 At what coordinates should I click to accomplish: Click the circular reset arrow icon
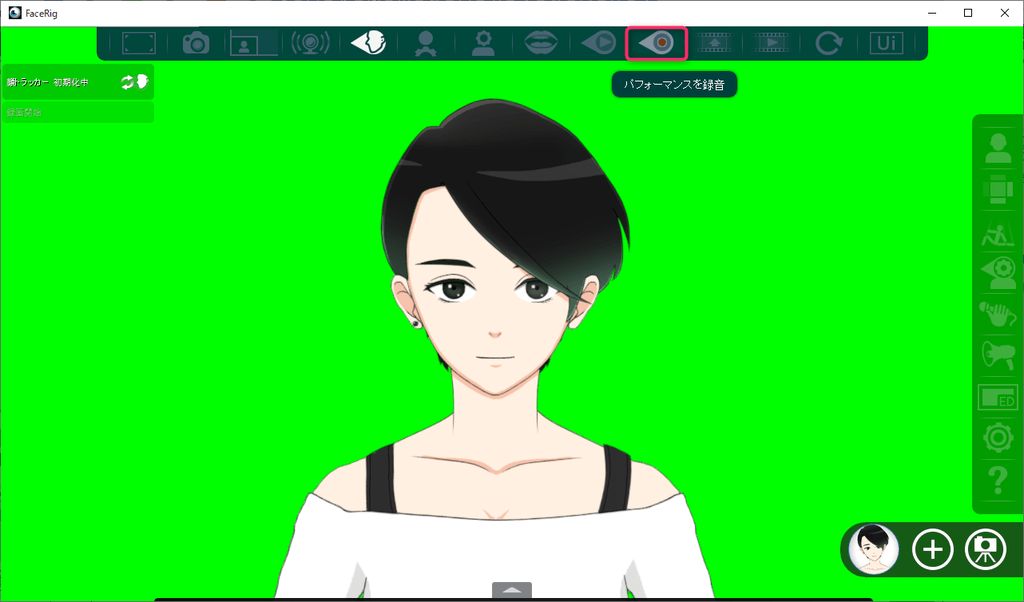click(829, 43)
